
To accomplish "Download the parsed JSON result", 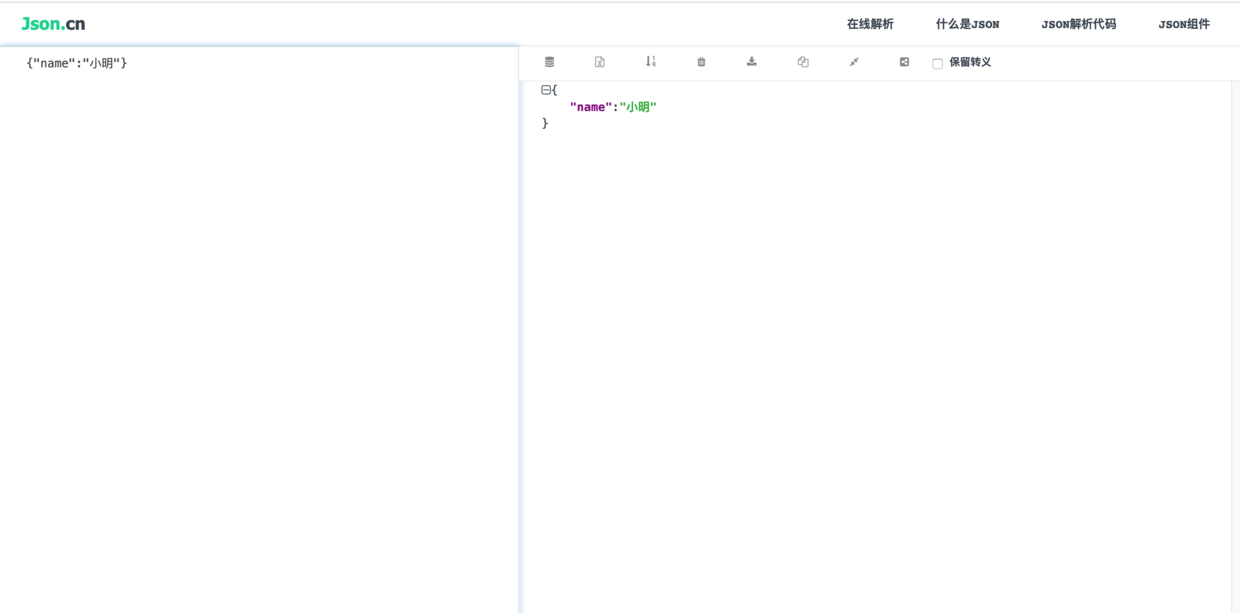I will tap(751, 62).
